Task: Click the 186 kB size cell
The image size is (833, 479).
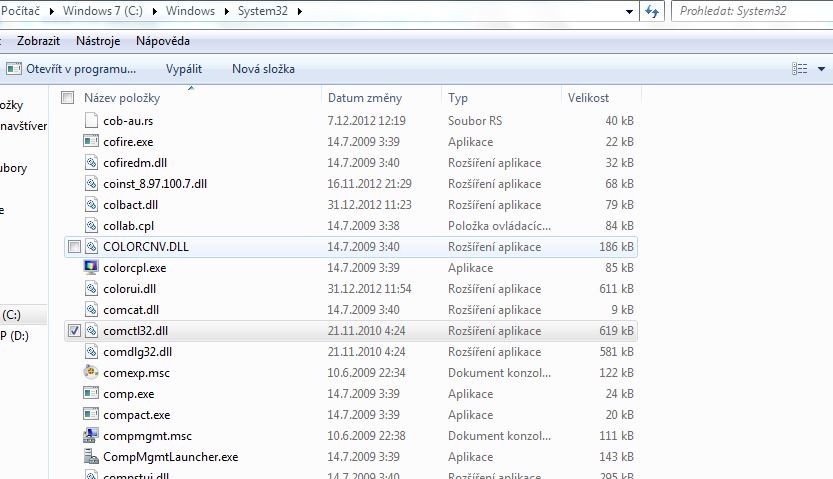Action: tap(616, 247)
